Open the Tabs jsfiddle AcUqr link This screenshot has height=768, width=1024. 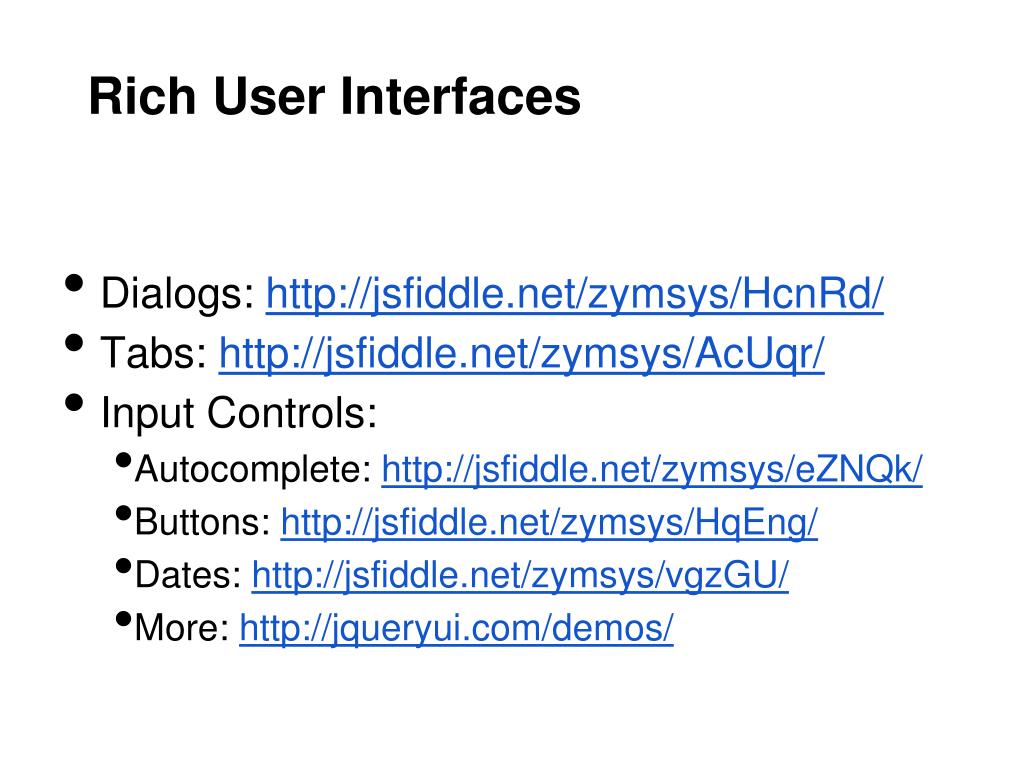coord(521,354)
